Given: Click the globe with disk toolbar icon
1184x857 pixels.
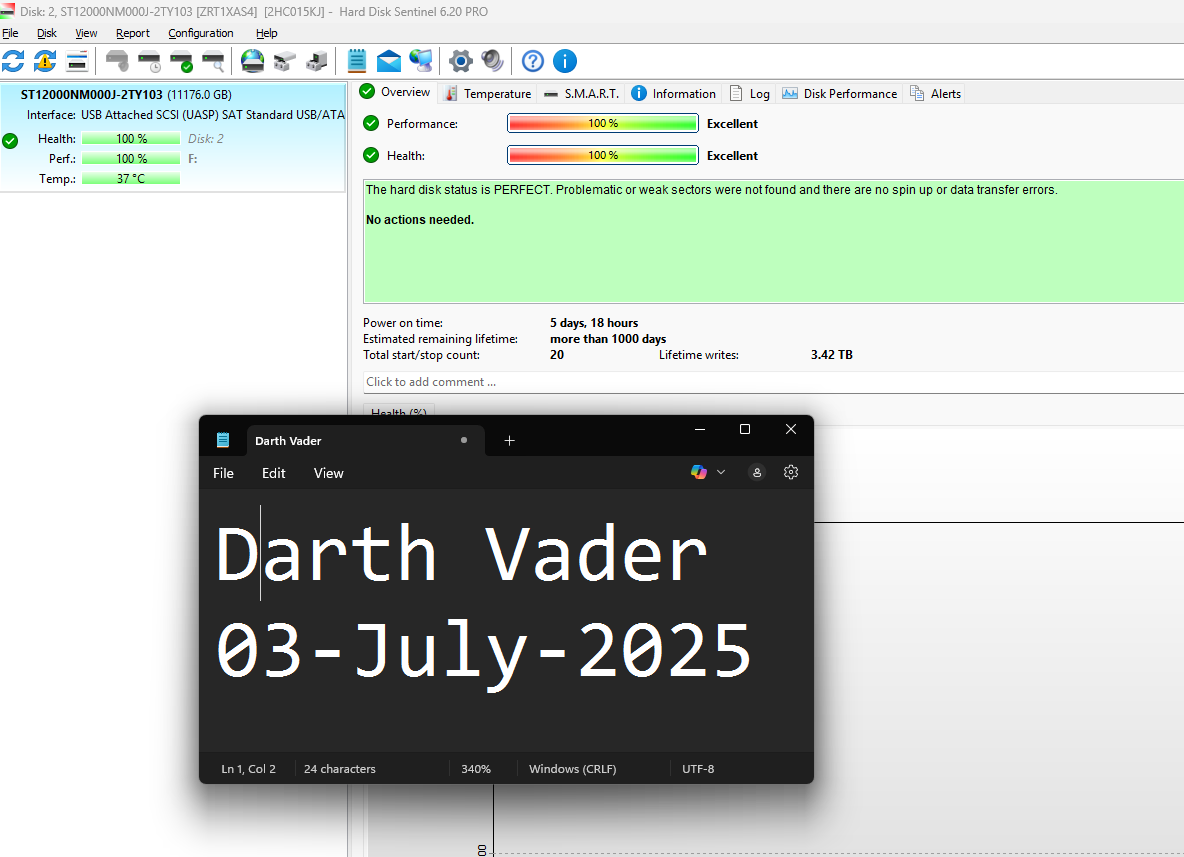Looking at the screenshot, I should 253,61.
